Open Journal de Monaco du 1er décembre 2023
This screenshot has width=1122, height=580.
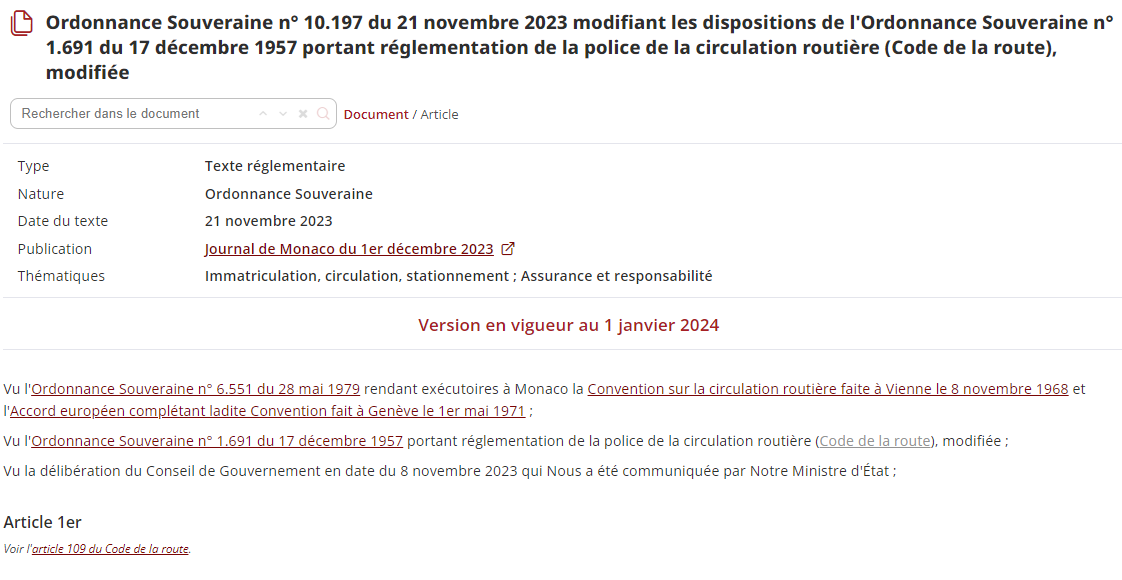click(x=349, y=249)
